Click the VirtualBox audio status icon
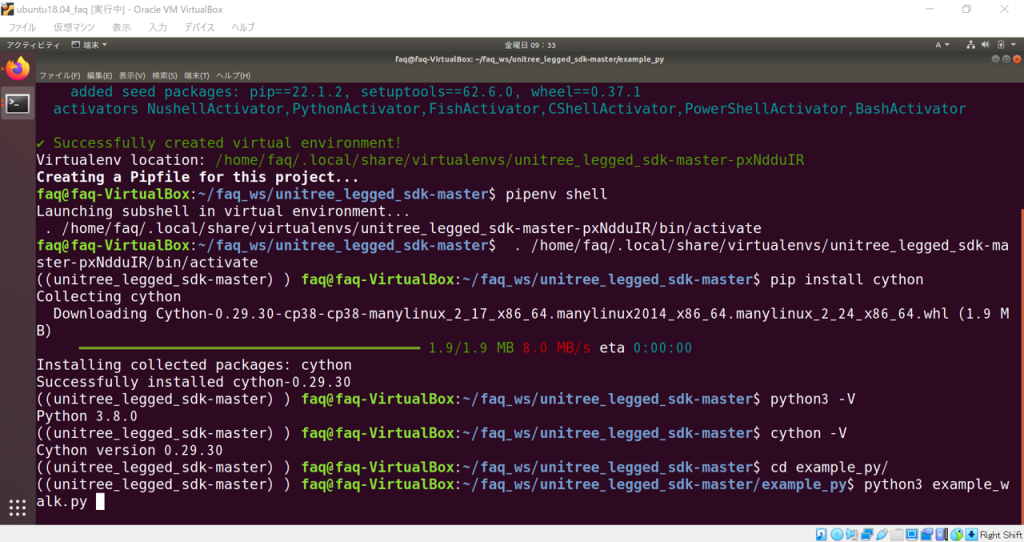This screenshot has width=1024, height=542. (x=852, y=534)
